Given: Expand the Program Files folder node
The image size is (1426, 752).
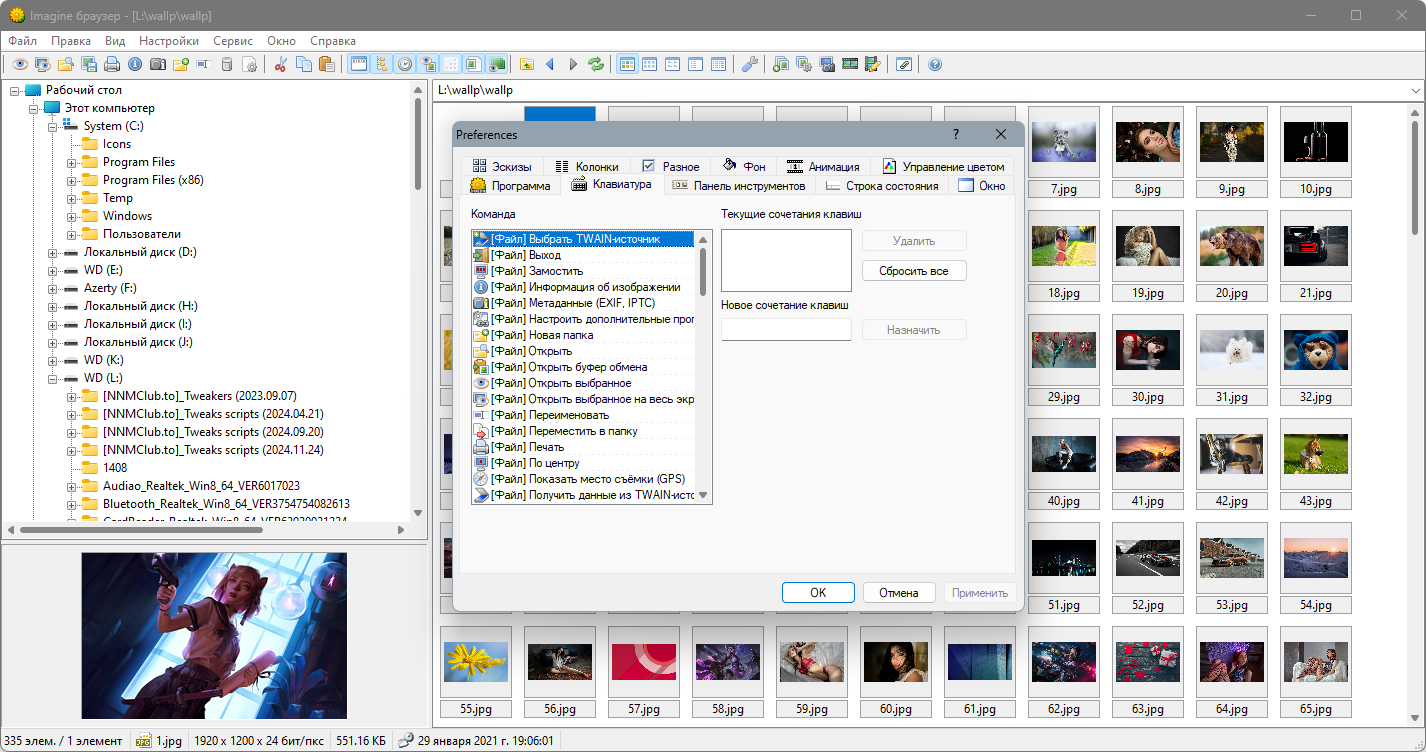Looking at the screenshot, I should pos(72,162).
